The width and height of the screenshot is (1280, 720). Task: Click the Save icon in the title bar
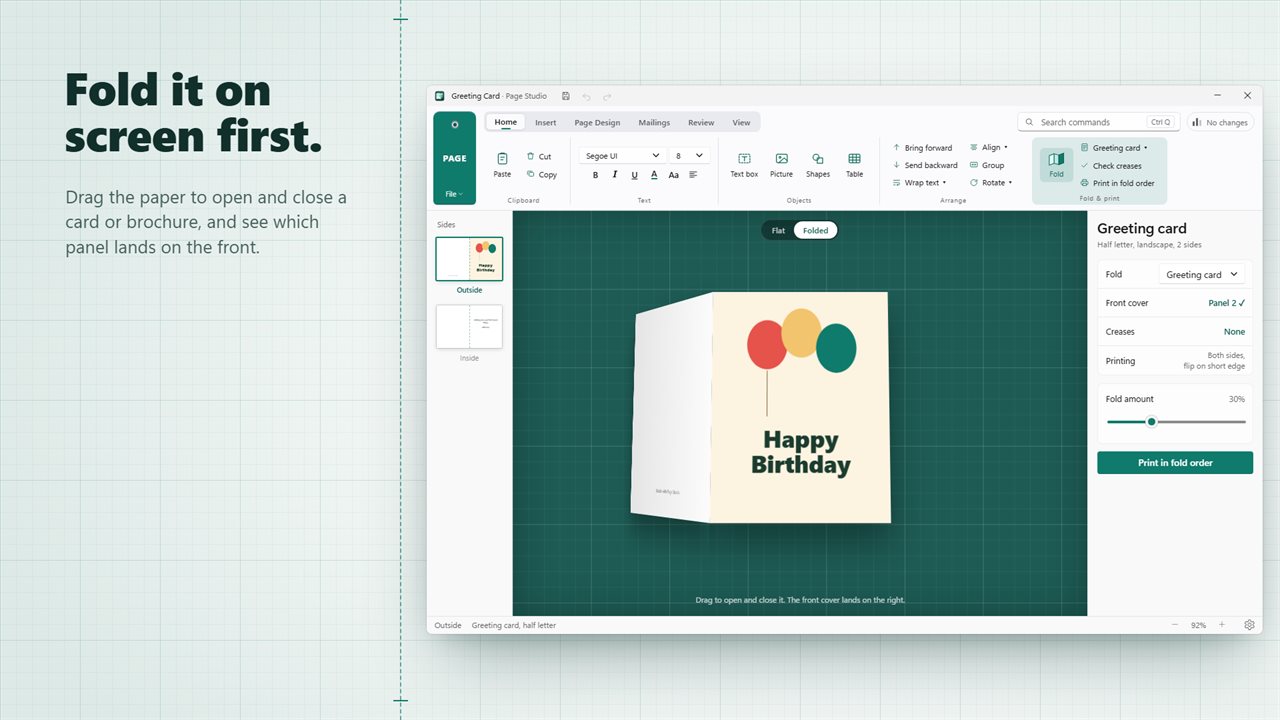(566, 96)
